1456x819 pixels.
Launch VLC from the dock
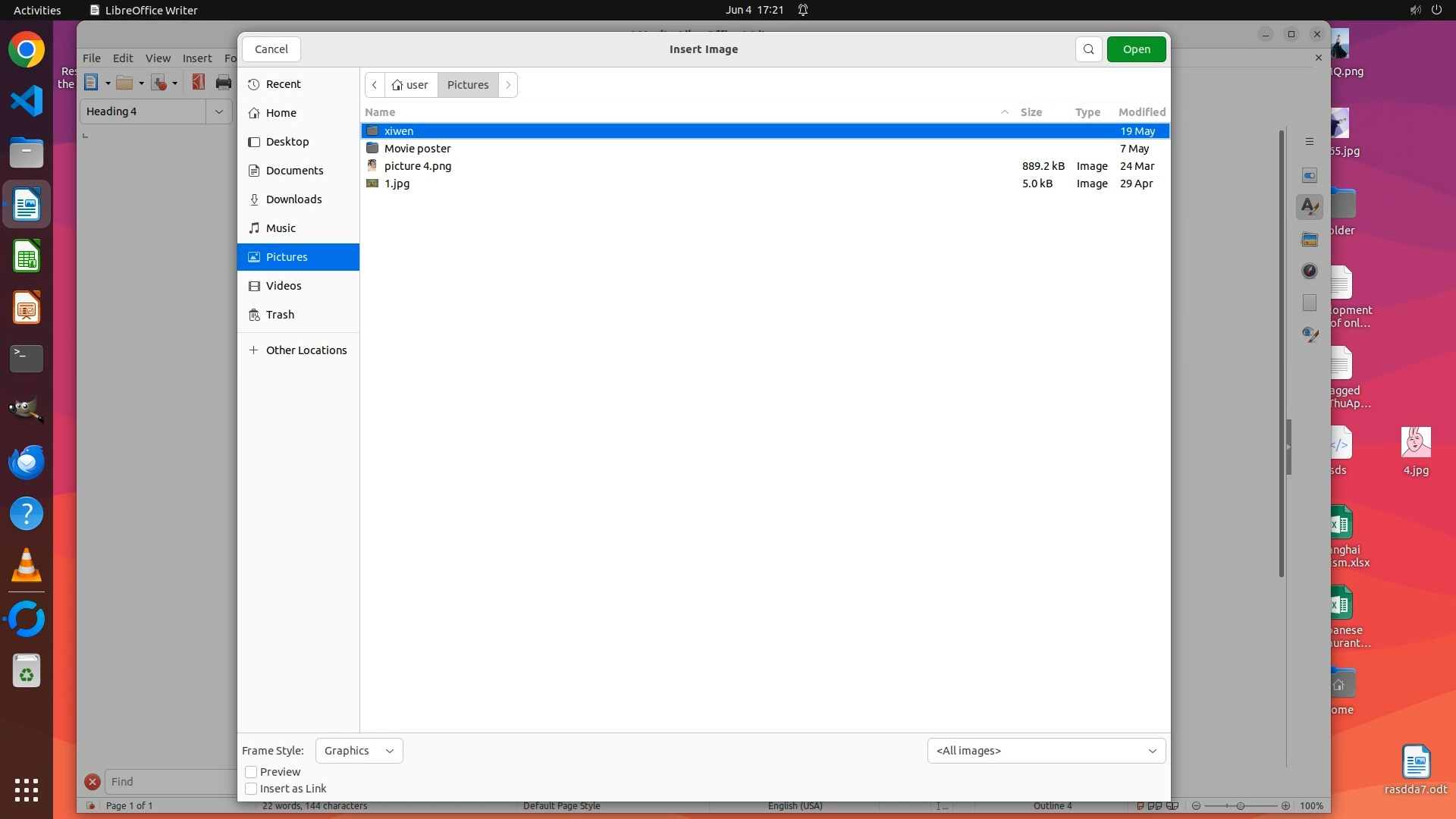[x=27, y=566]
